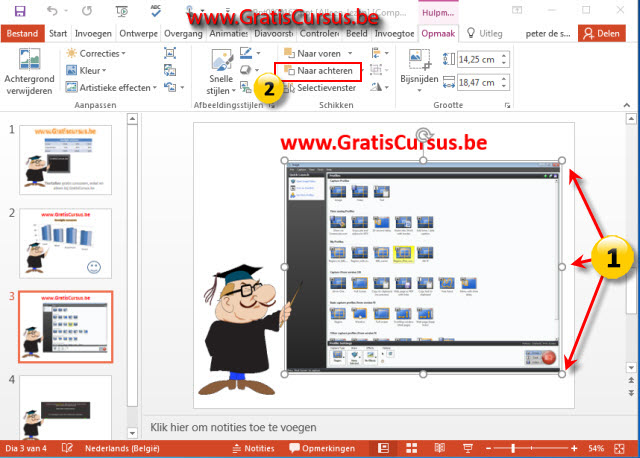Click Achtergrond verwijderen

pyautogui.click(x=29, y=72)
